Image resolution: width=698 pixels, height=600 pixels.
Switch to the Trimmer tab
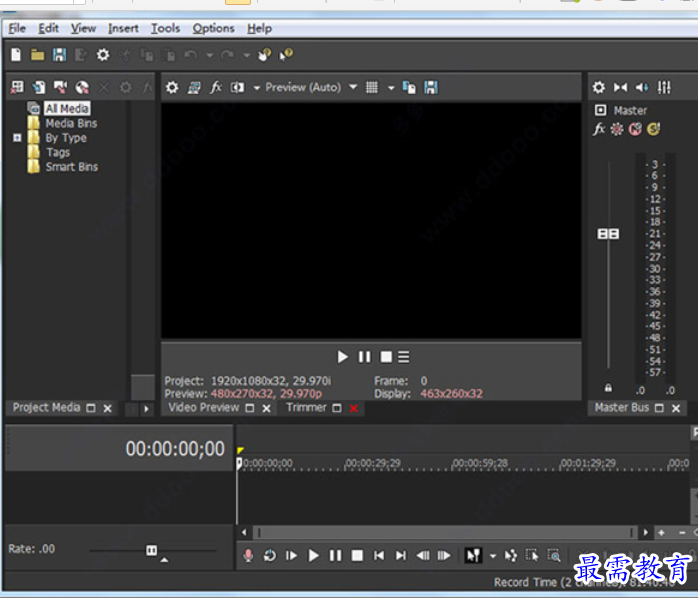[306, 407]
